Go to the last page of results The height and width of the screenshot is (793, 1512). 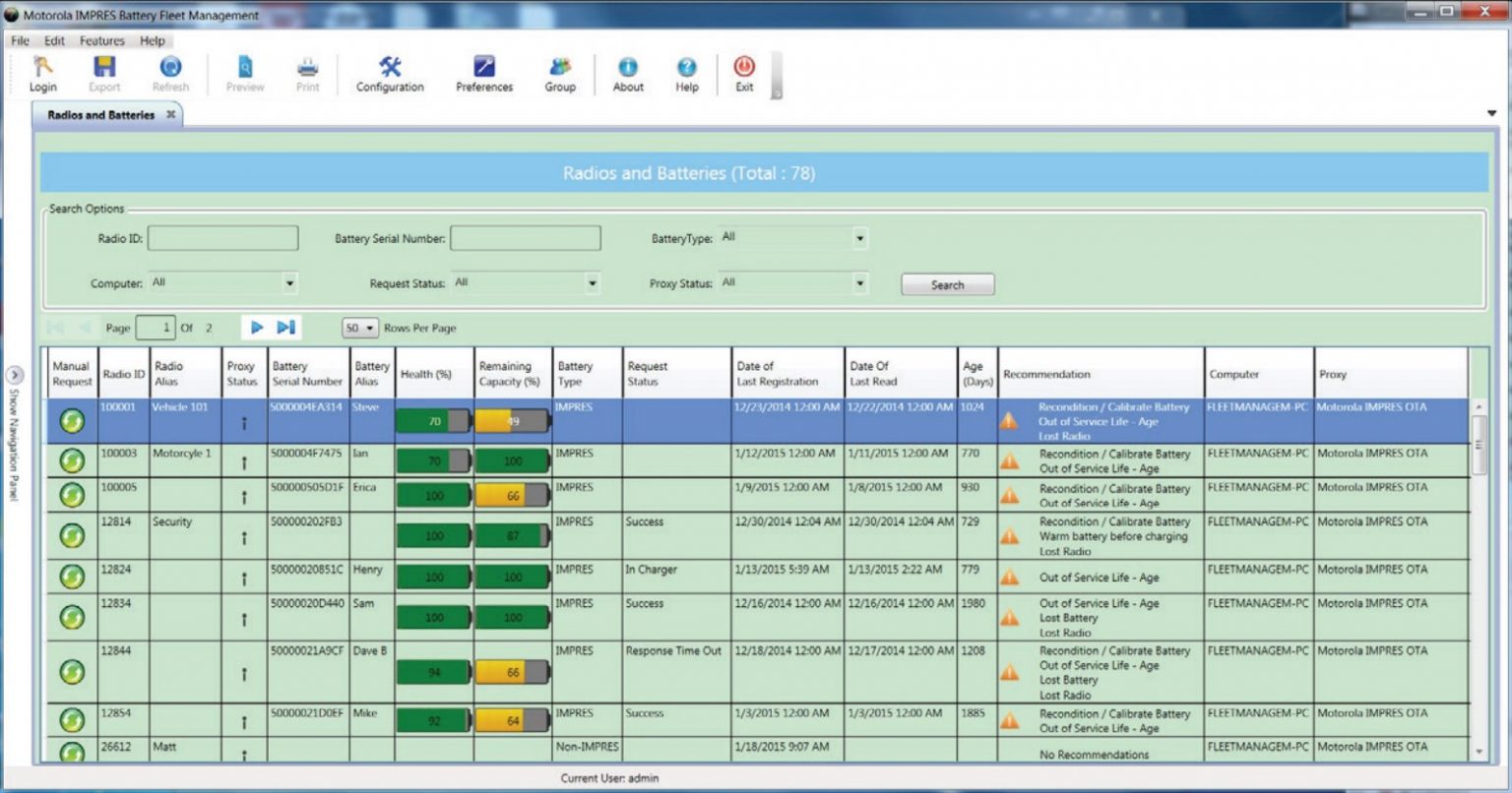(285, 327)
